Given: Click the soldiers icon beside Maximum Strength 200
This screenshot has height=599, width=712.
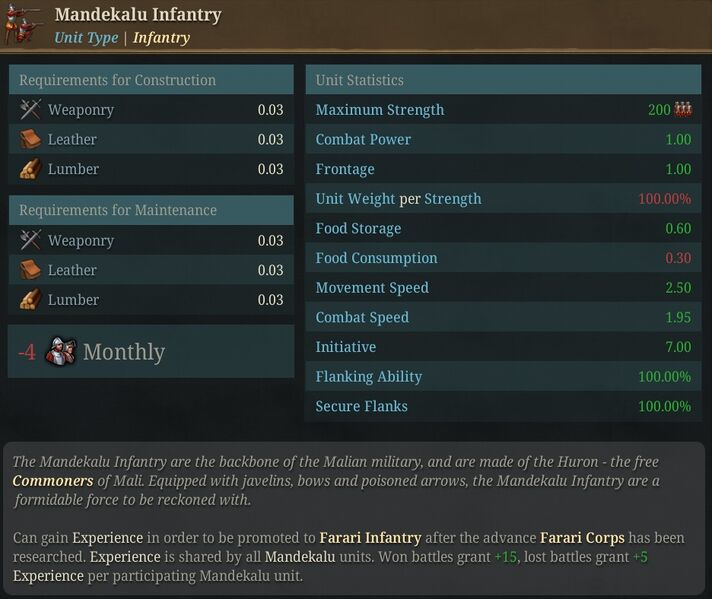Looking at the screenshot, I should 683,109.
